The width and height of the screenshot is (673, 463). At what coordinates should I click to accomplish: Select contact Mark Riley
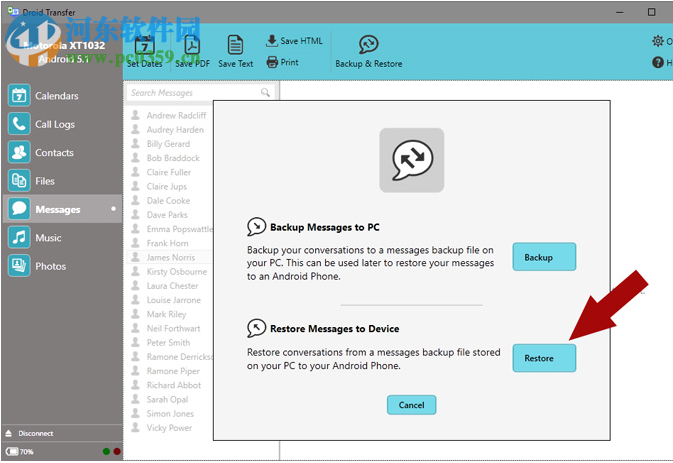[167, 314]
